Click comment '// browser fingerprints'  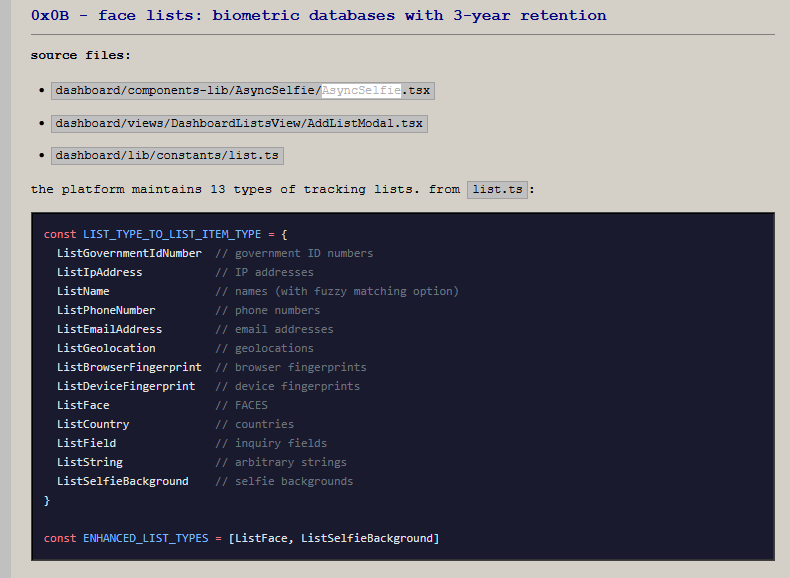(291, 367)
